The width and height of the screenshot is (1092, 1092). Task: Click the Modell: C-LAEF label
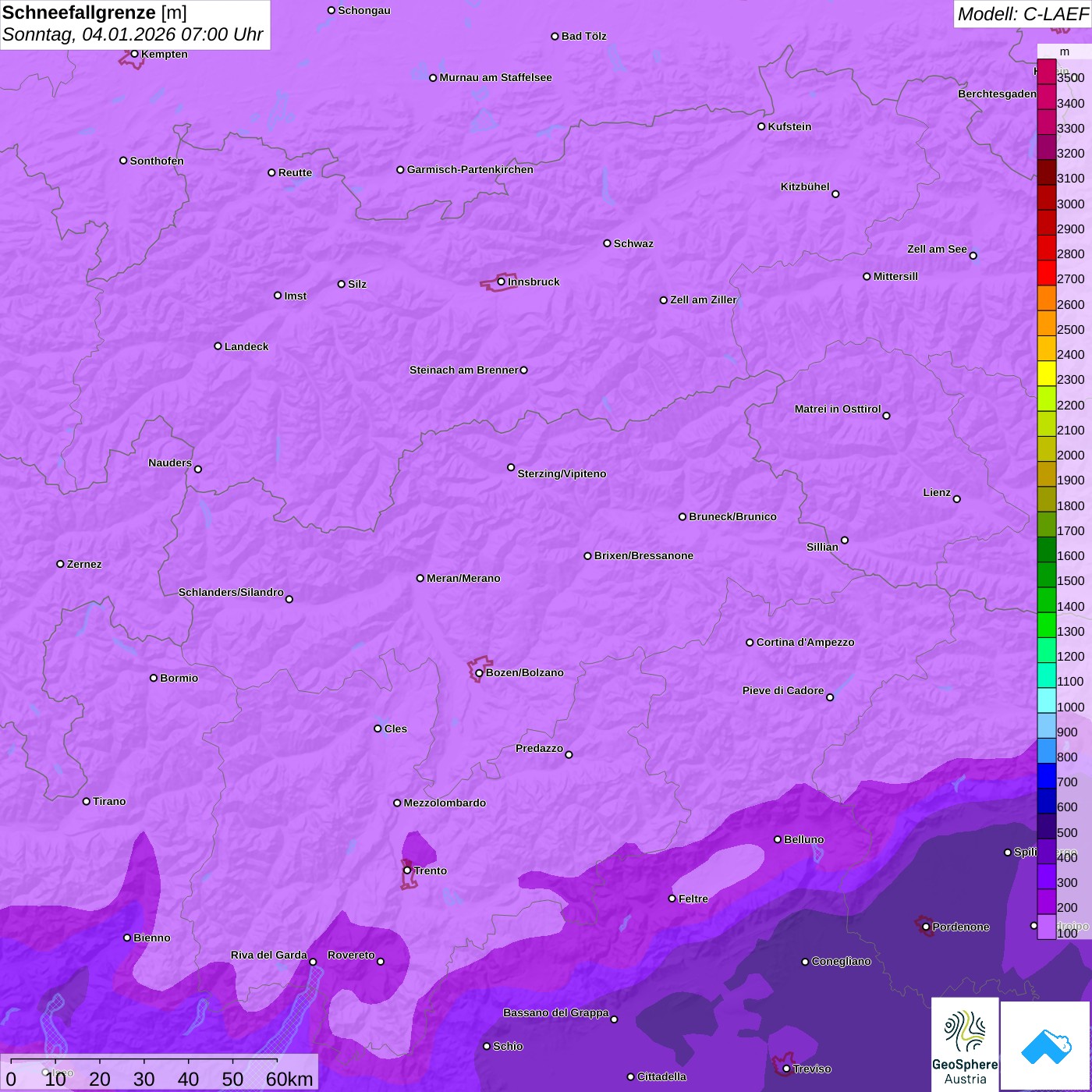click(1023, 14)
